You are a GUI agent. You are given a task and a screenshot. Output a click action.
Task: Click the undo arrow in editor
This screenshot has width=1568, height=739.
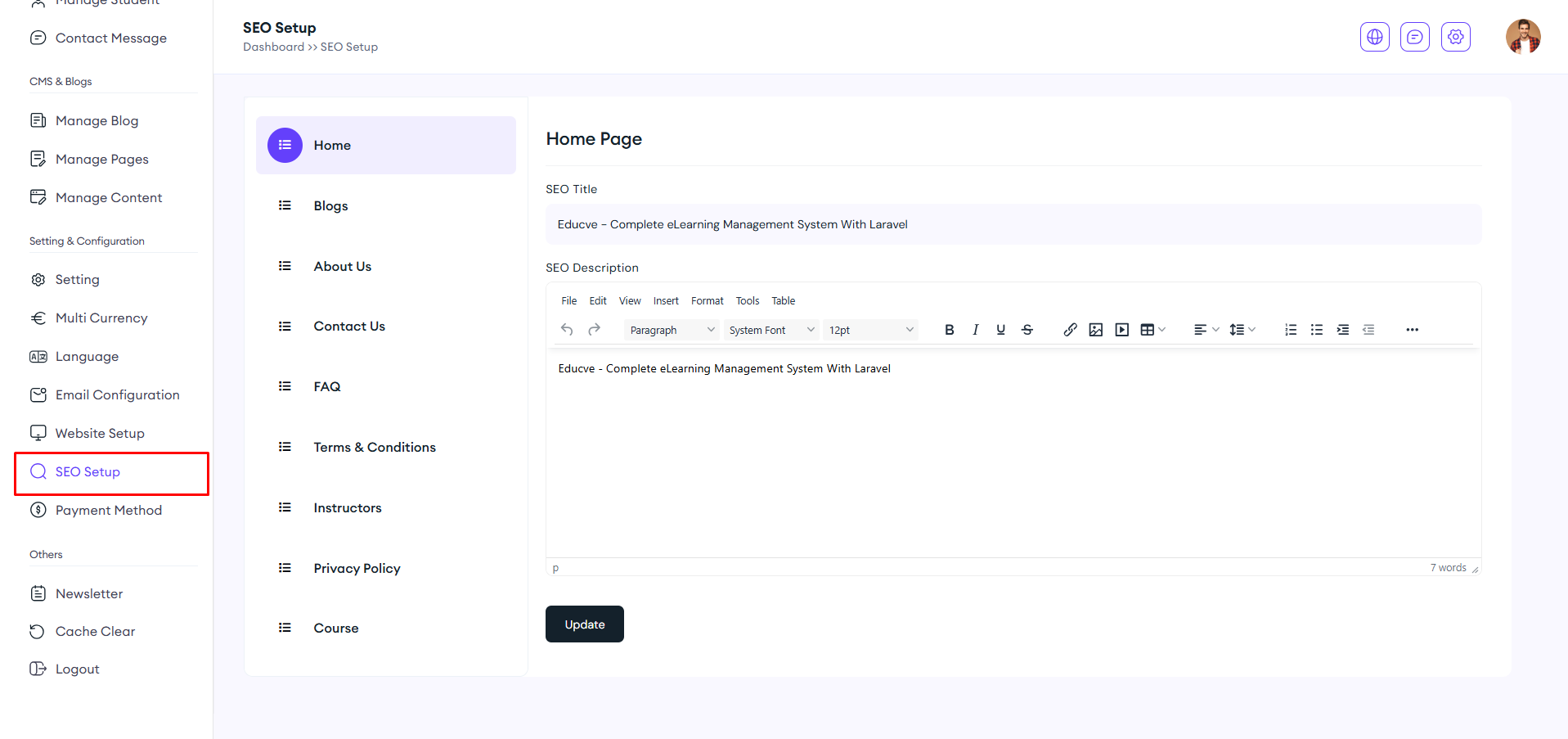tap(567, 330)
